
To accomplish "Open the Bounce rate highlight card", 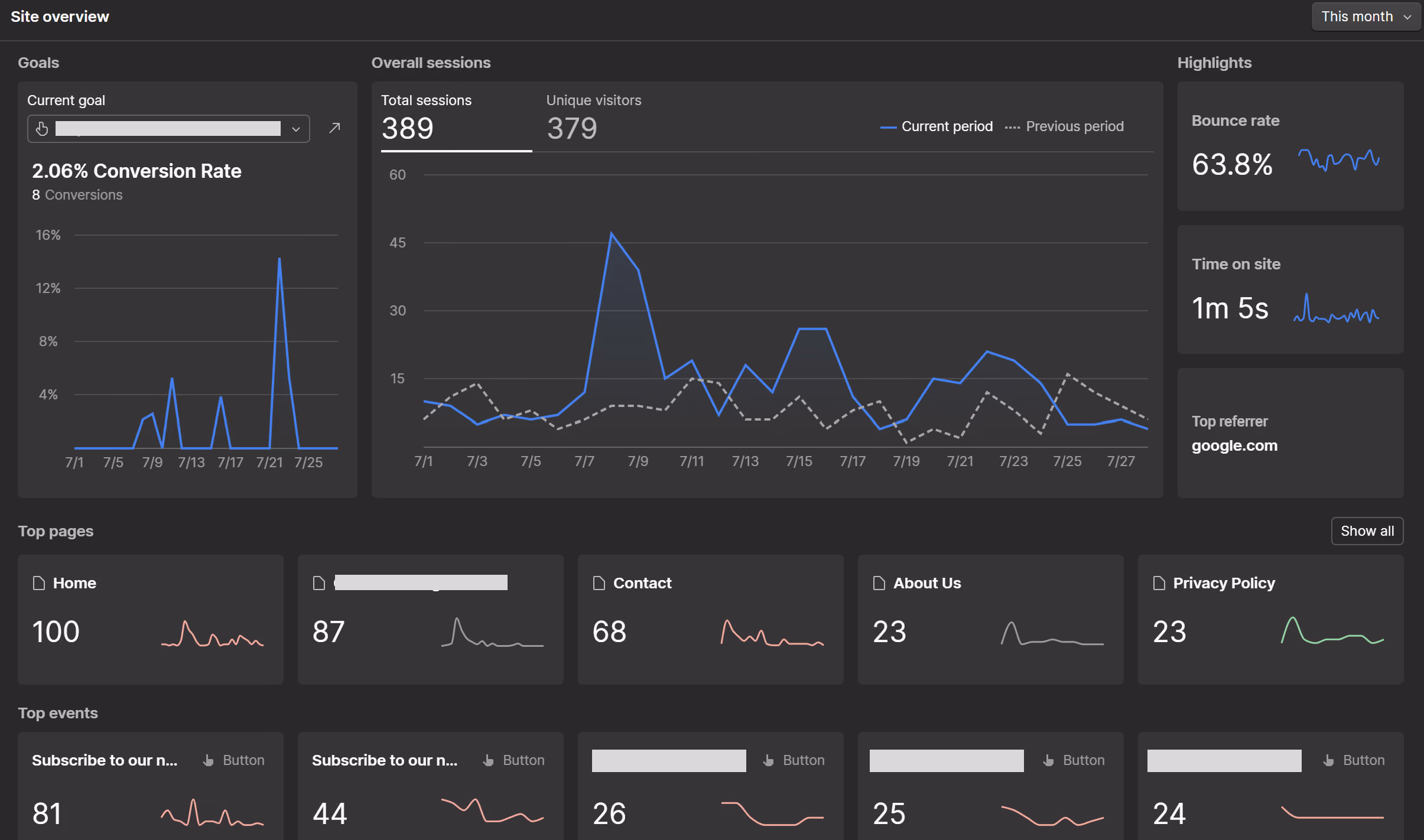I will tap(1290, 146).
